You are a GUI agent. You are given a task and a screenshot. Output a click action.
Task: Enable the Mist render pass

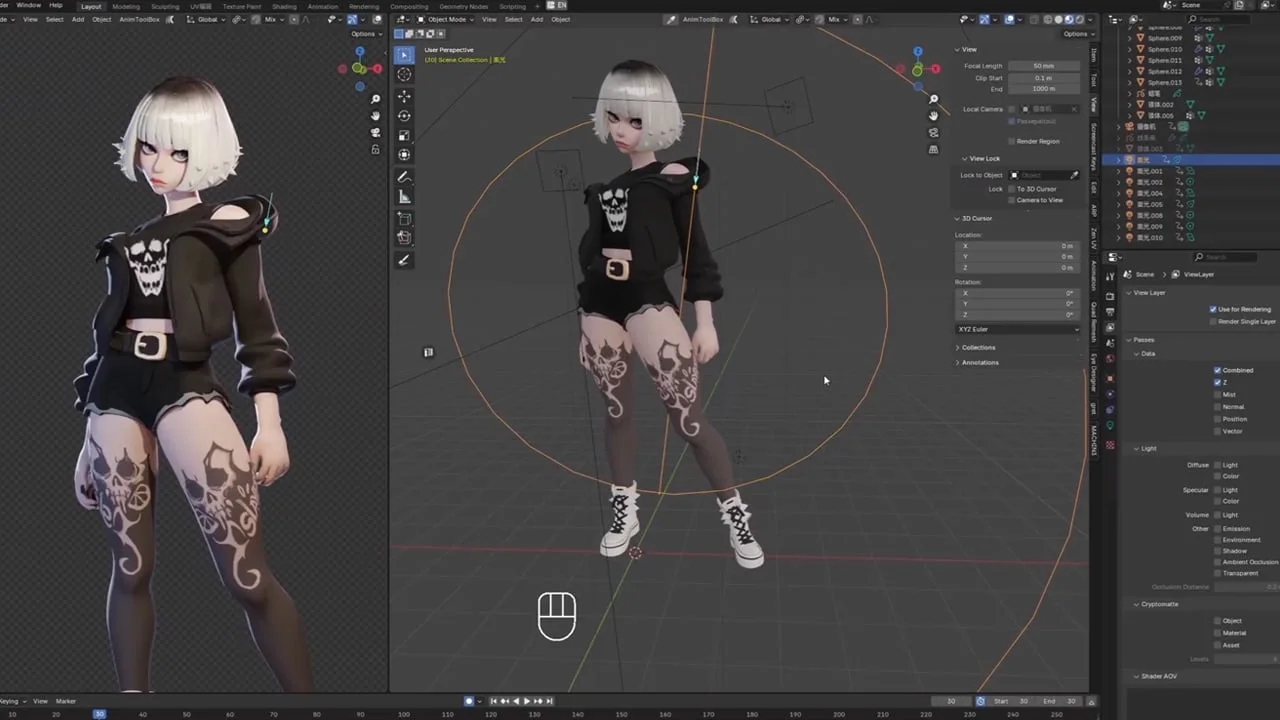[1217, 395]
